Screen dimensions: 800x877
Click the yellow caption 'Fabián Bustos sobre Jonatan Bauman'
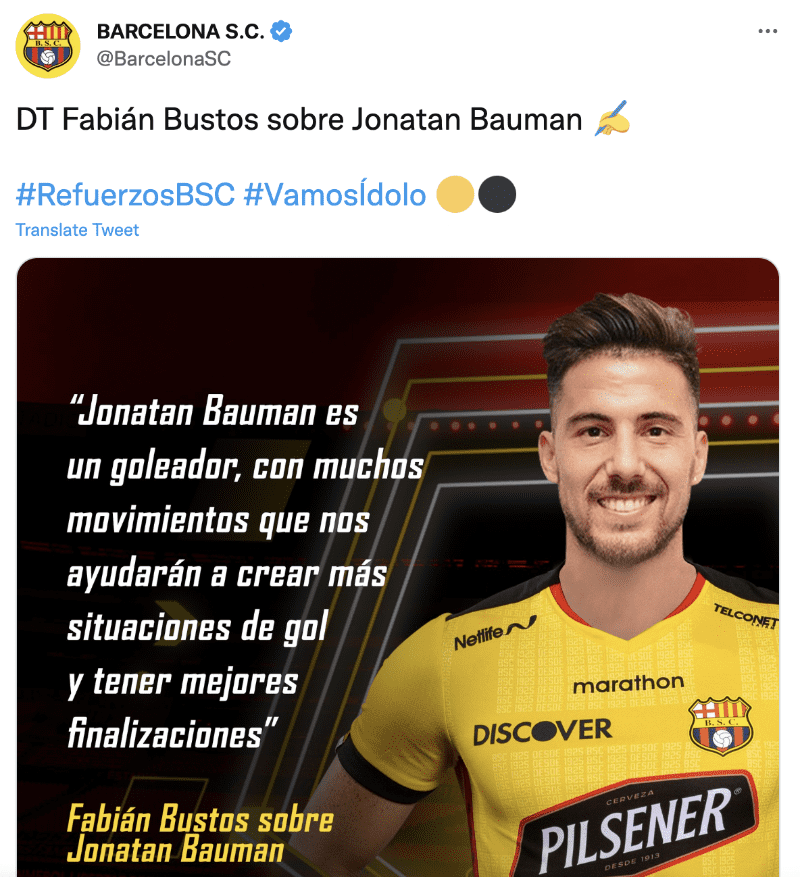tap(200, 834)
